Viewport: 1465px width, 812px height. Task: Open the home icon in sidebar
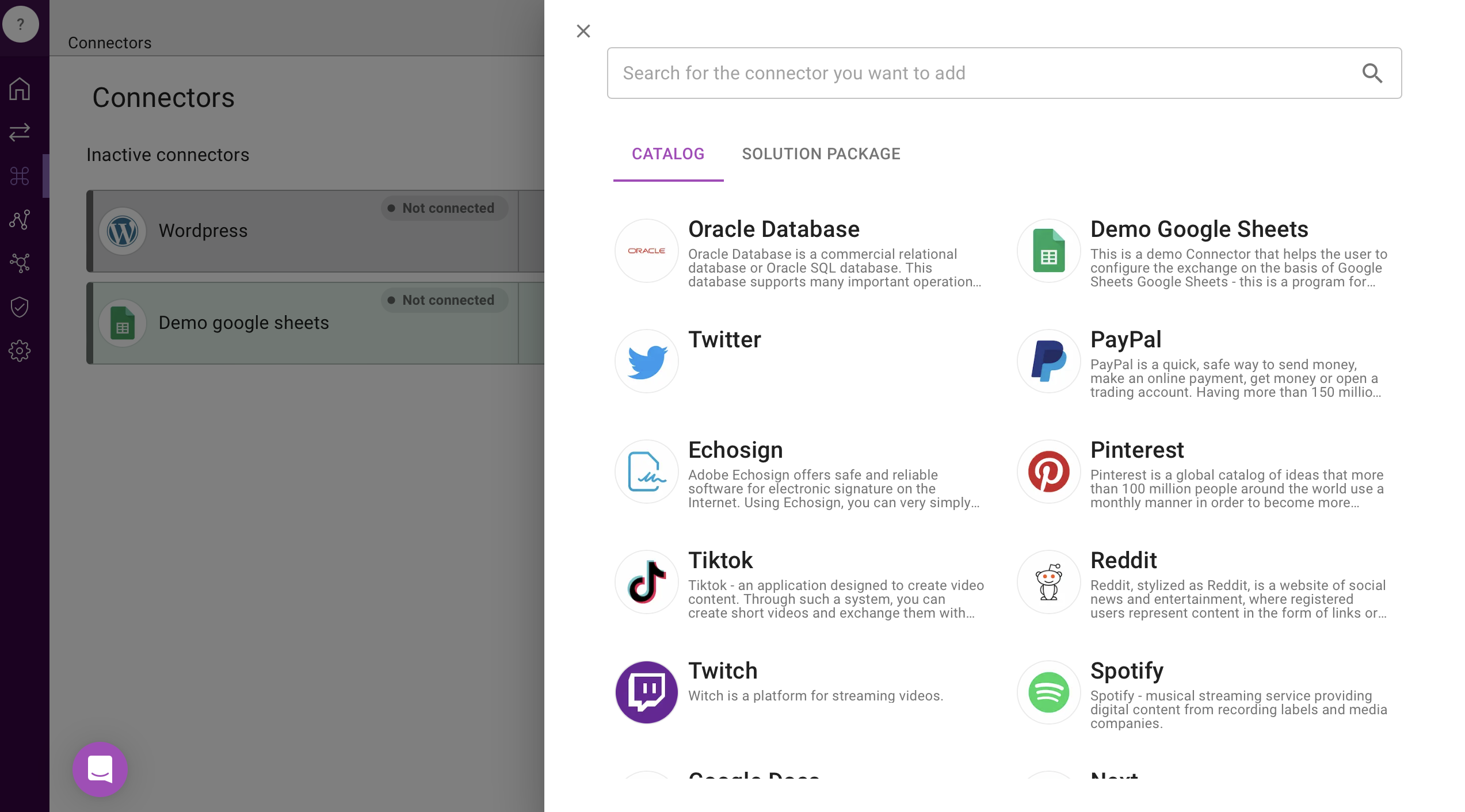click(20, 89)
